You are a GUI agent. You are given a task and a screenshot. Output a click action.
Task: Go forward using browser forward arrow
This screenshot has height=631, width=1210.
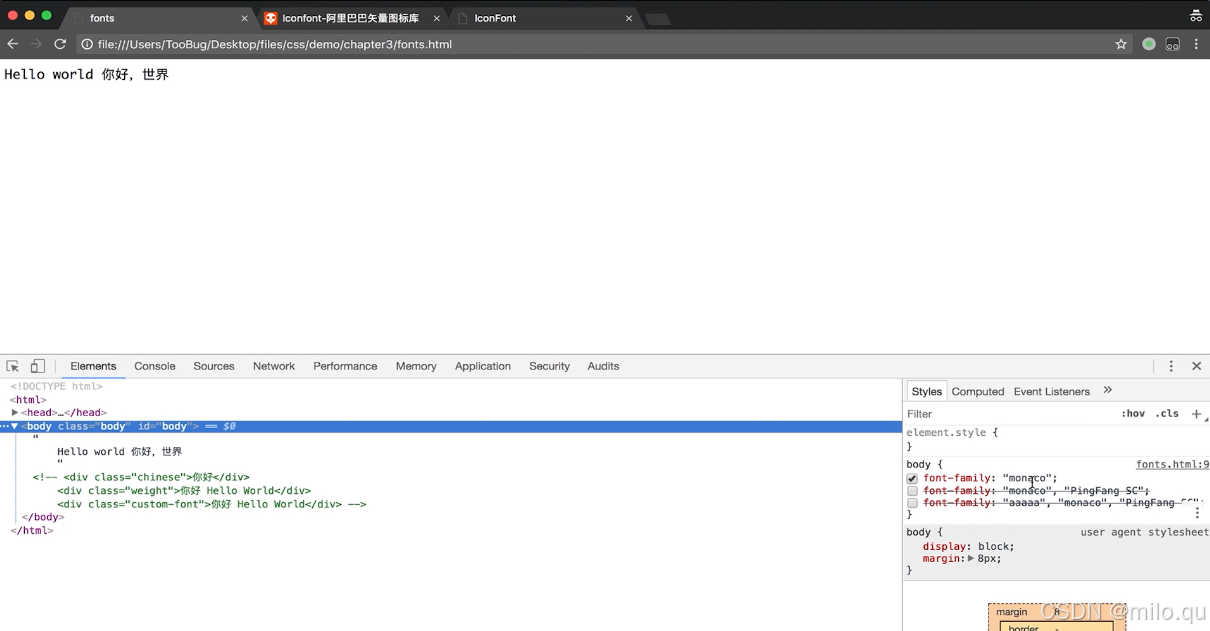[x=36, y=44]
